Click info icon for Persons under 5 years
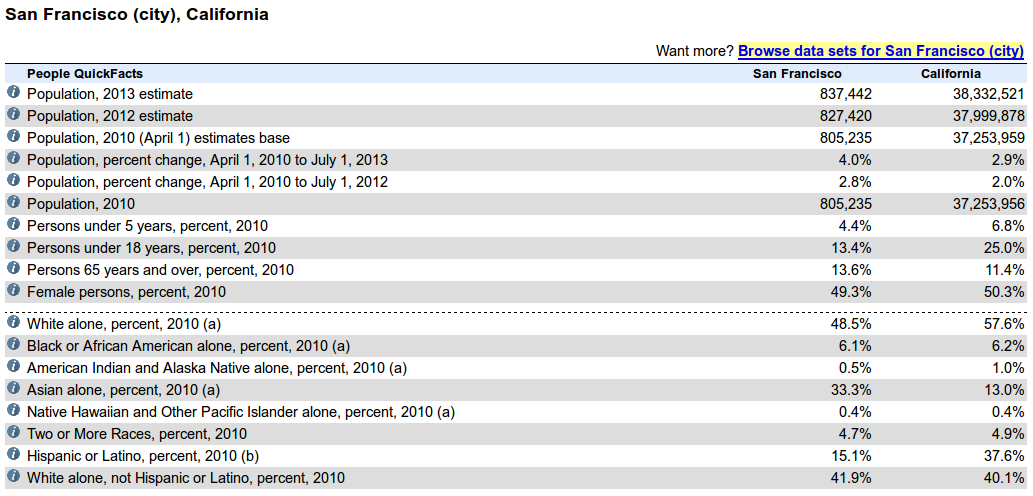This screenshot has width=1033, height=496. click(x=14, y=224)
